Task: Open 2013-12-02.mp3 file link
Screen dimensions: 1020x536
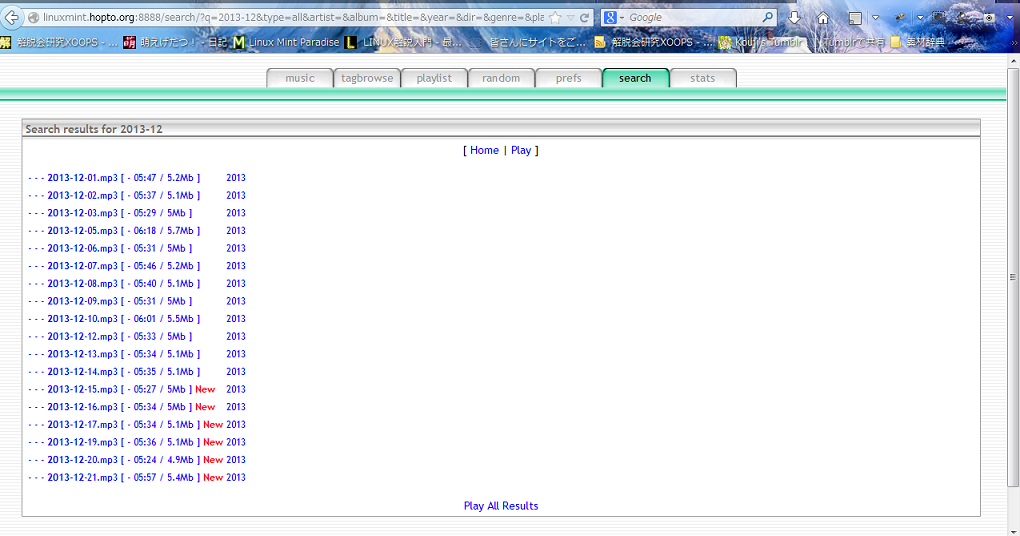Action: click(83, 195)
